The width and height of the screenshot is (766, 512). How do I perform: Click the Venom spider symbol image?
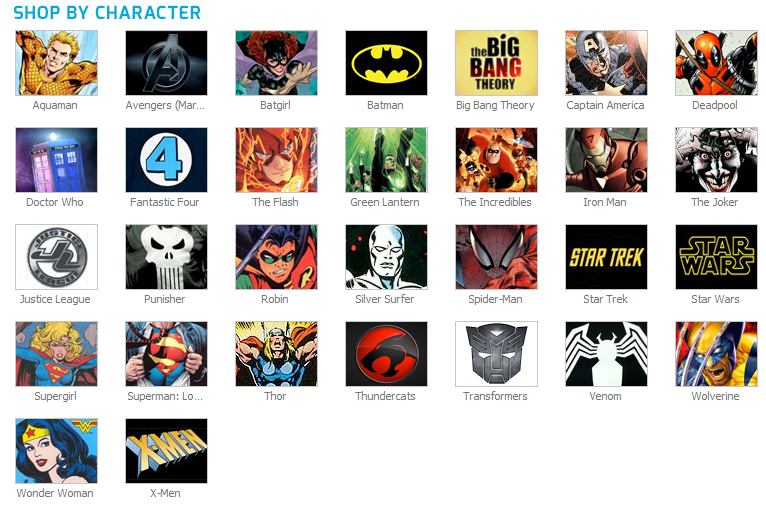click(606, 354)
